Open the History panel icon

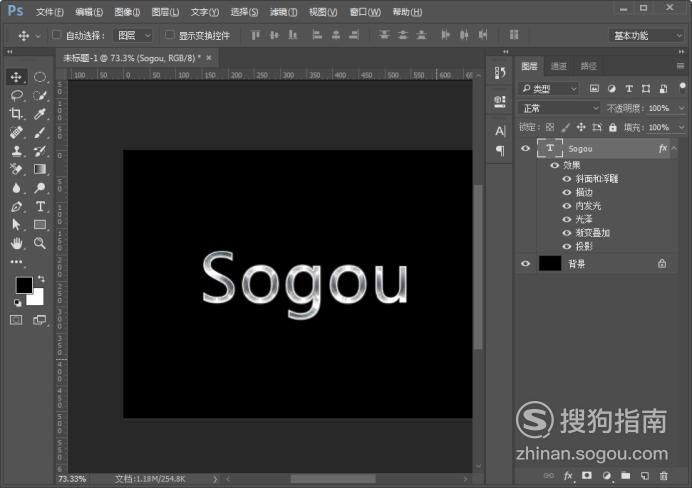(x=500, y=73)
